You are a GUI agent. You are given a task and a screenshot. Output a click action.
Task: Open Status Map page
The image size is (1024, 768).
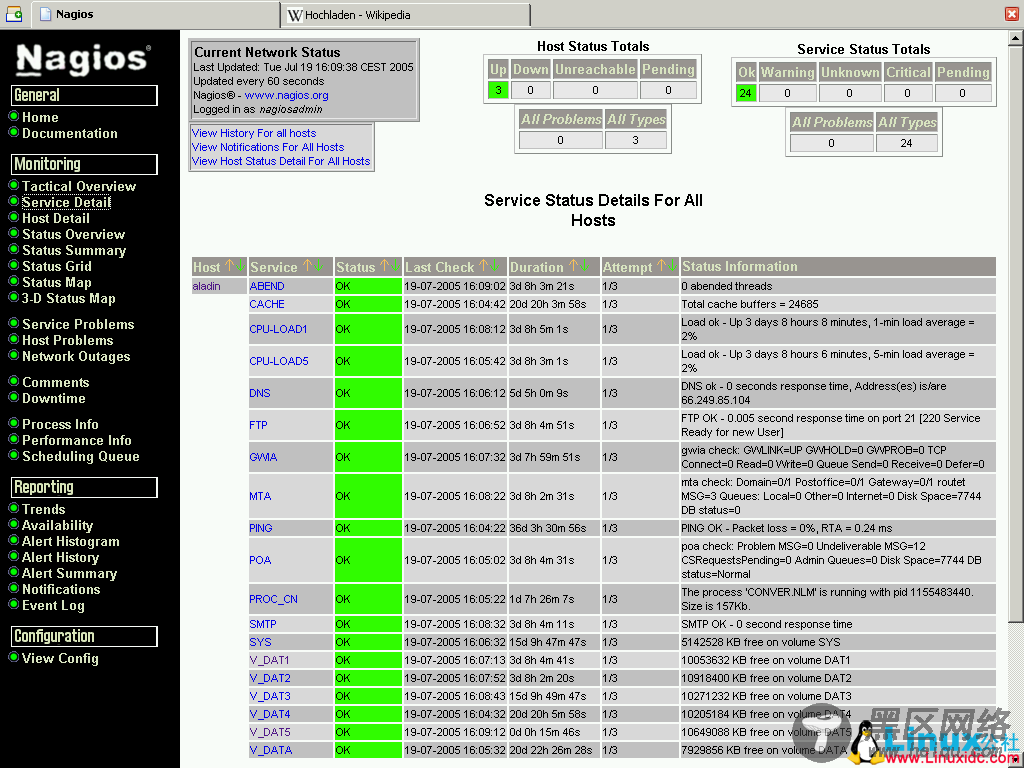57,282
